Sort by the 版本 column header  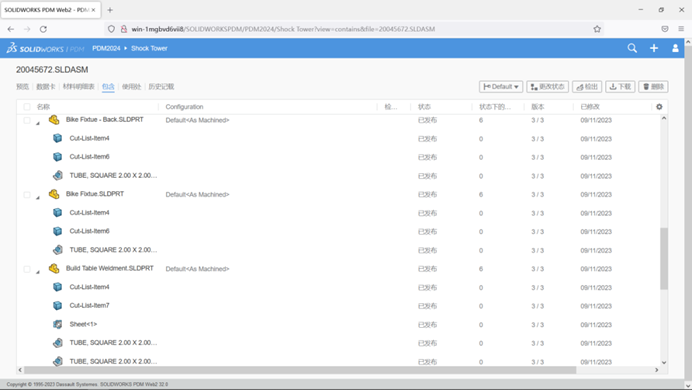pyautogui.click(x=538, y=107)
